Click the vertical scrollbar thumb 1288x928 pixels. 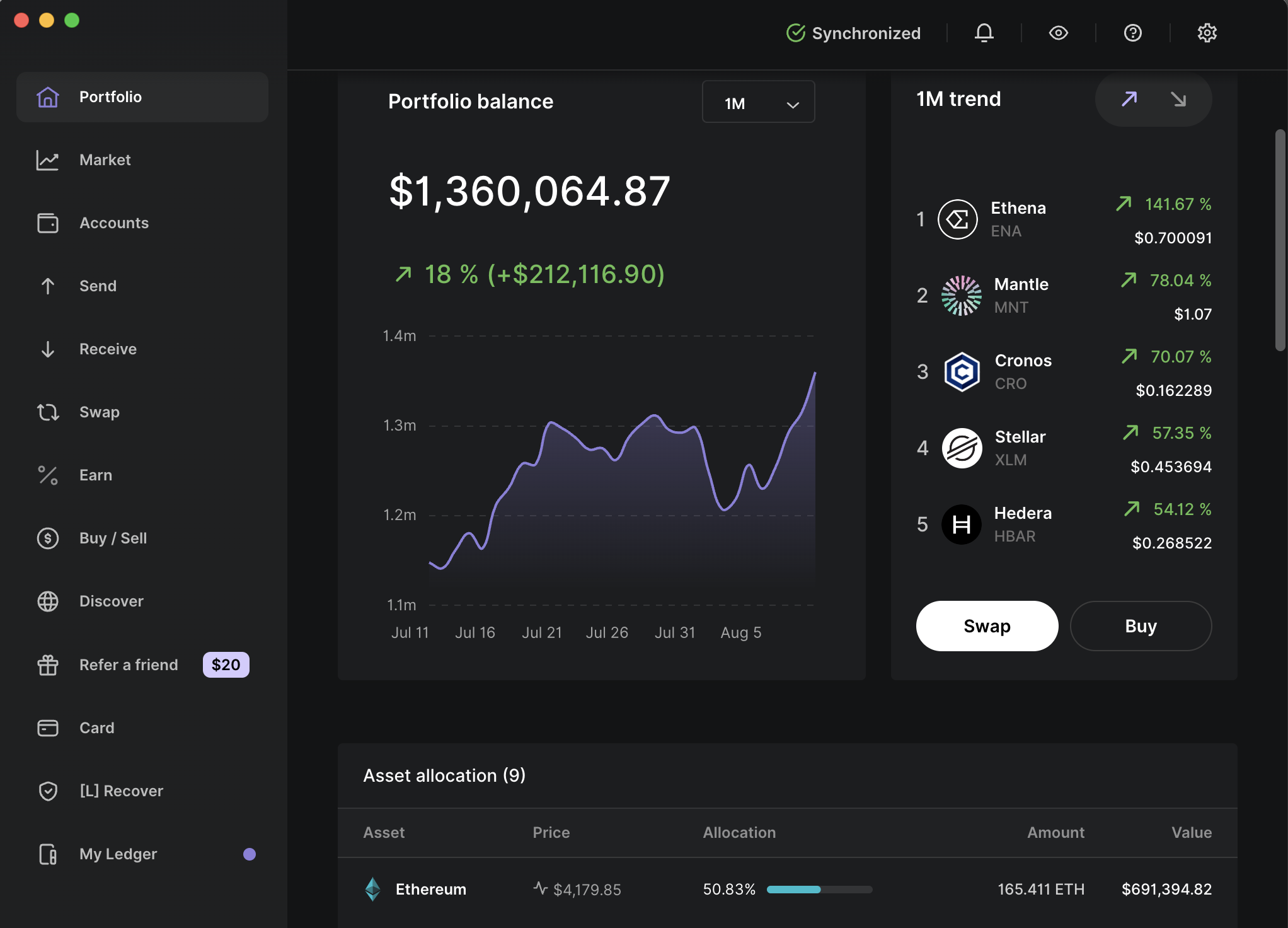point(1280,240)
